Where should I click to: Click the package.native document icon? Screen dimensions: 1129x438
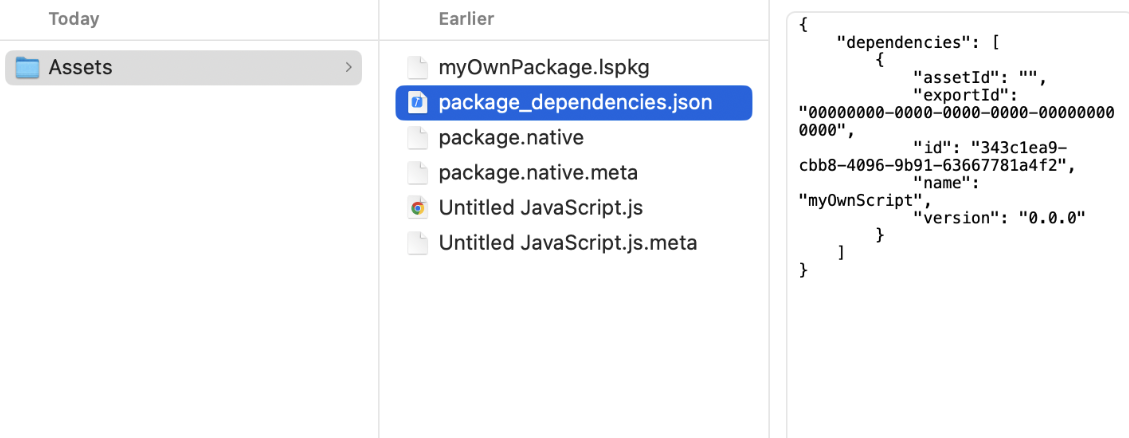coord(417,138)
